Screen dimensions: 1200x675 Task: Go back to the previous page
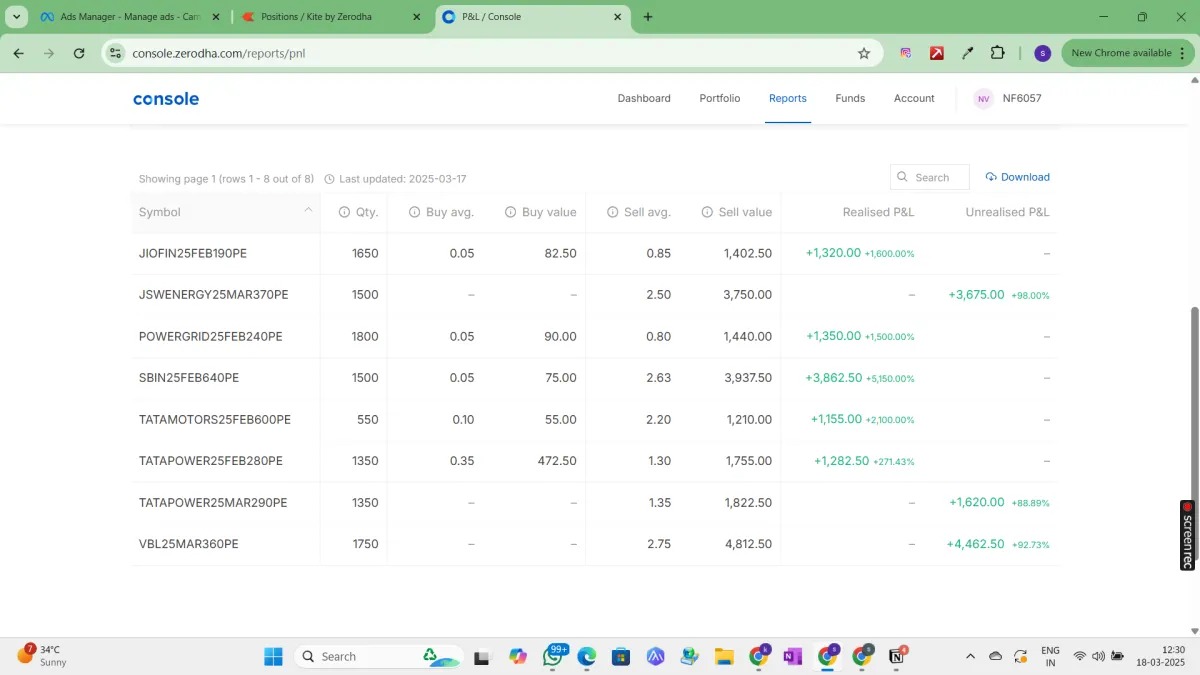point(19,53)
